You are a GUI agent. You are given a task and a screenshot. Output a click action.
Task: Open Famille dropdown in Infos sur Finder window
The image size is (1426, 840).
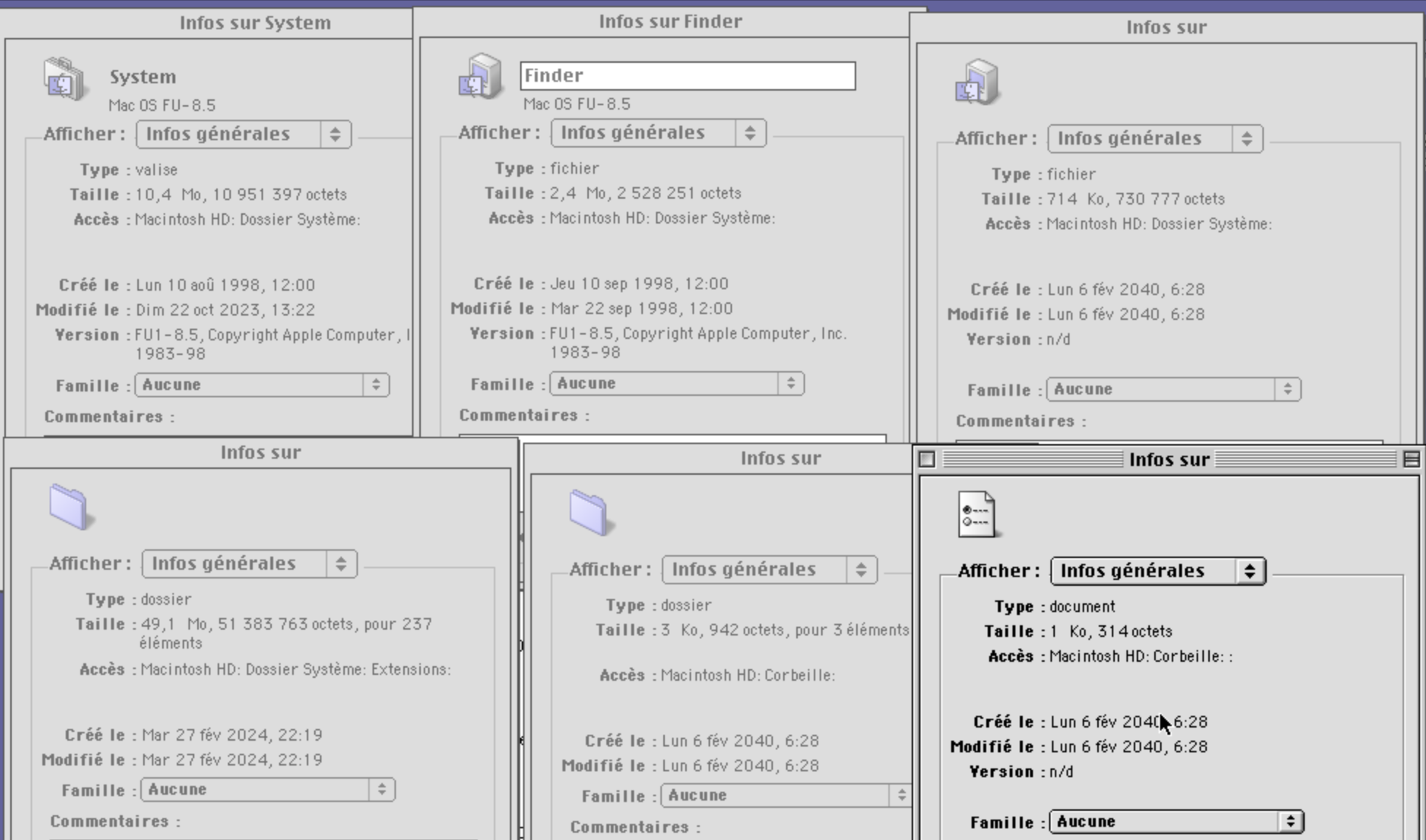pyautogui.click(x=677, y=383)
